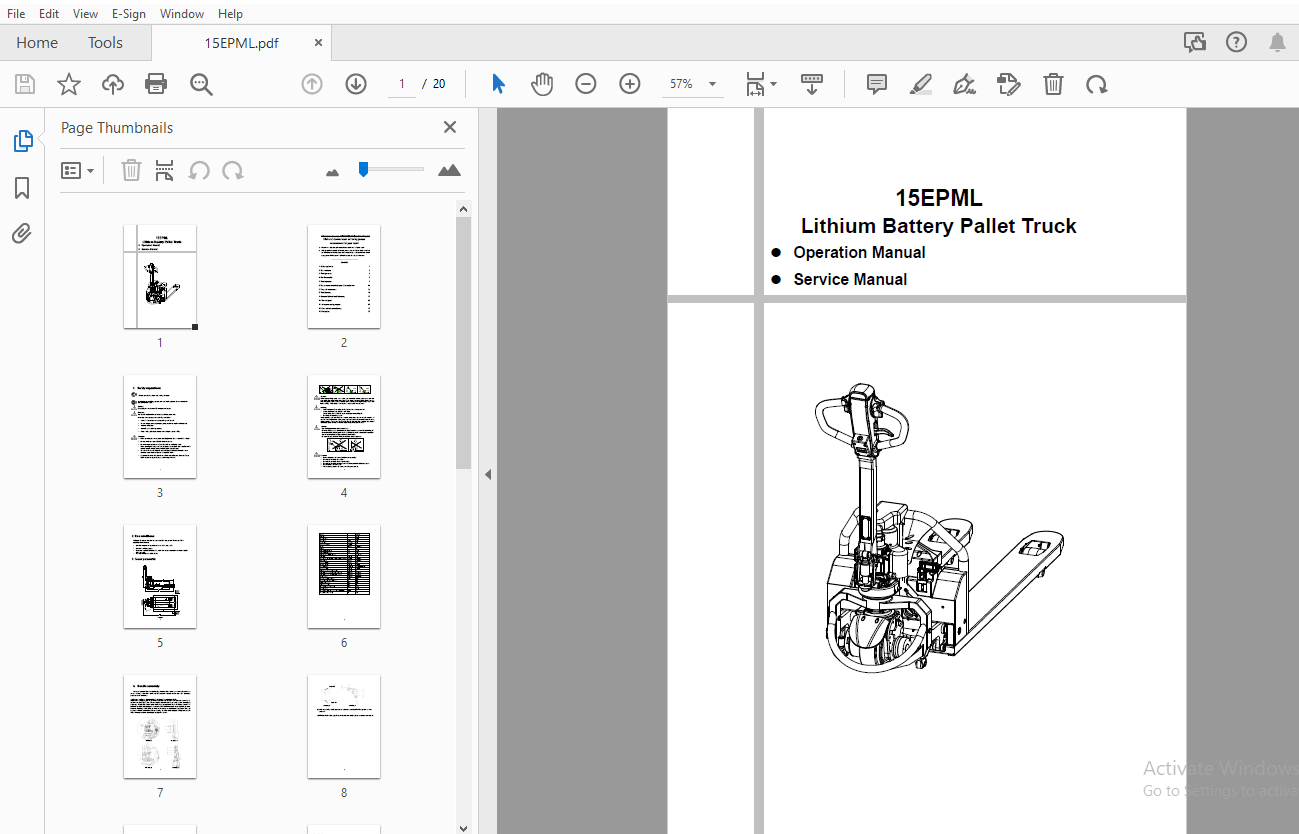Rotate thumbnails clockwise in the panel

pos(233,170)
